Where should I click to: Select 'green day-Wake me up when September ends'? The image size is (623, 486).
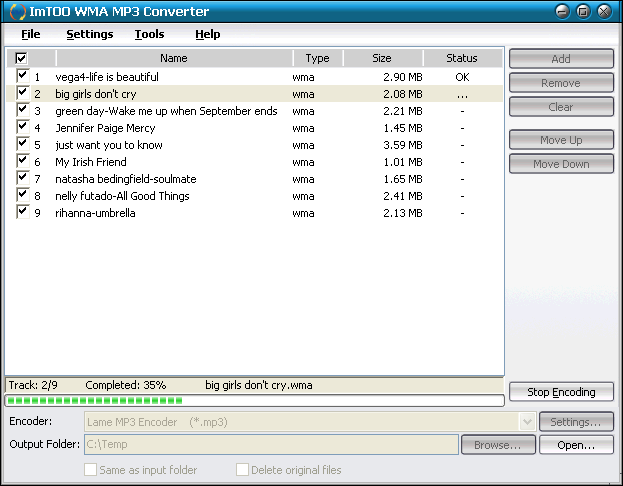(x=254, y=111)
